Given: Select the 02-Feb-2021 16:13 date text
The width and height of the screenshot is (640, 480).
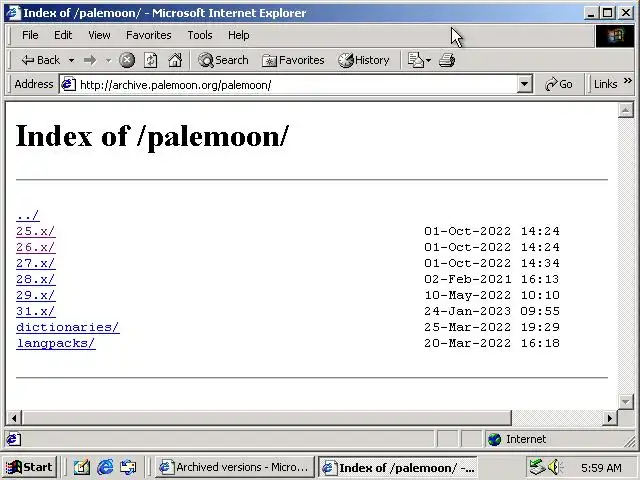Looking at the screenshot, I should (492, 279).
